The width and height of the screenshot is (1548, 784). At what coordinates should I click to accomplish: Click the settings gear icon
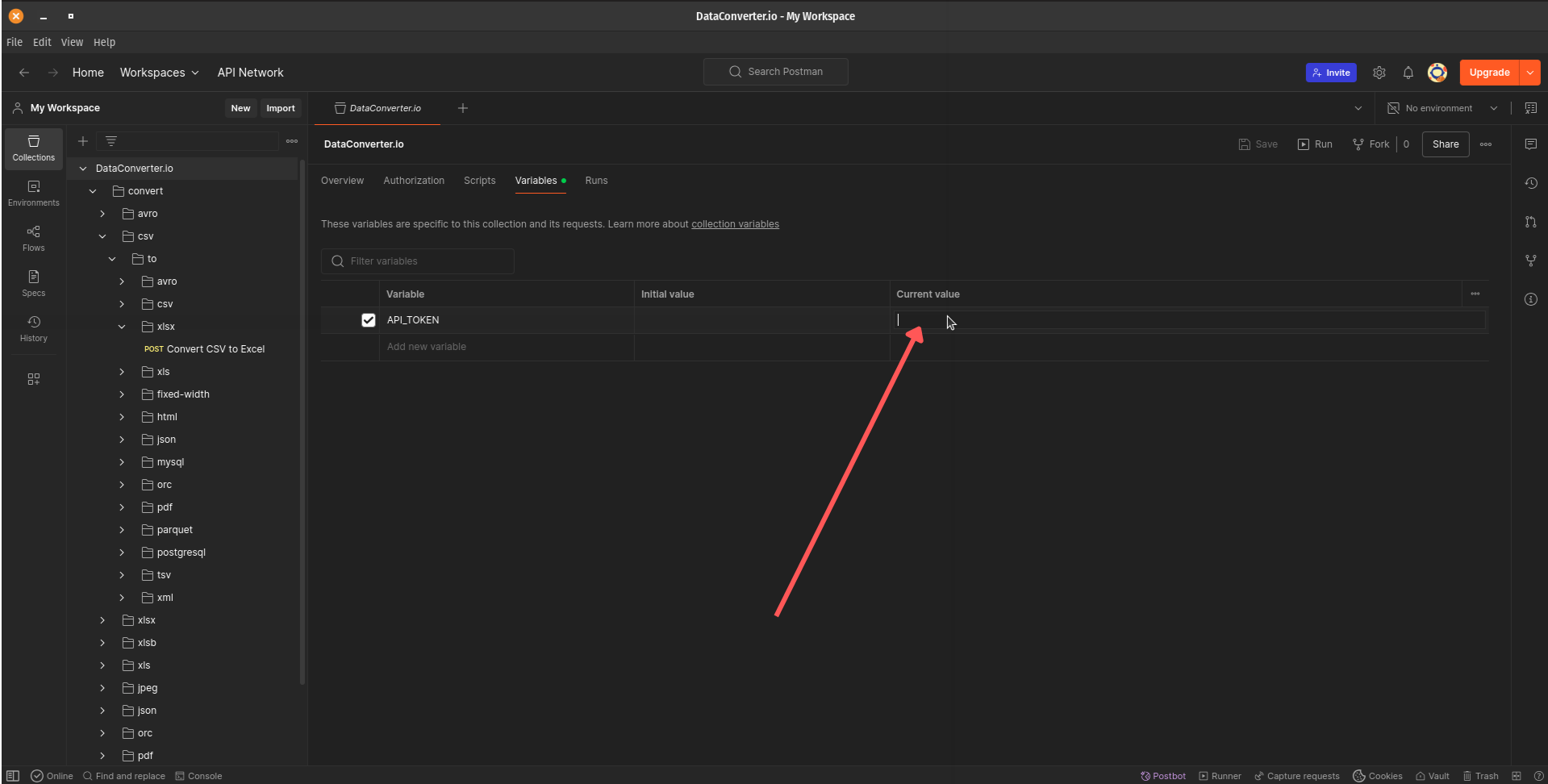[1379, 73]
